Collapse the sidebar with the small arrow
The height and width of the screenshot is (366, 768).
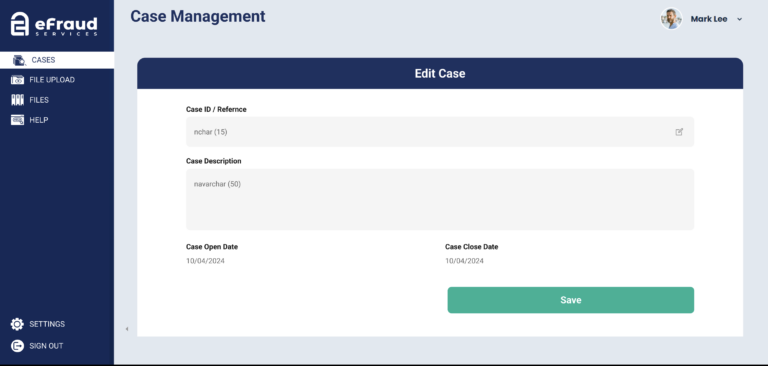point(127,329)
